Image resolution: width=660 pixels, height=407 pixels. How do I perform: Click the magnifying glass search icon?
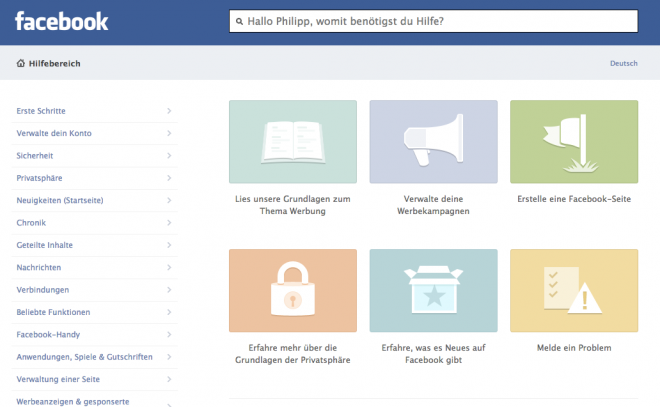pyautogui.click(x=239, y=21)
